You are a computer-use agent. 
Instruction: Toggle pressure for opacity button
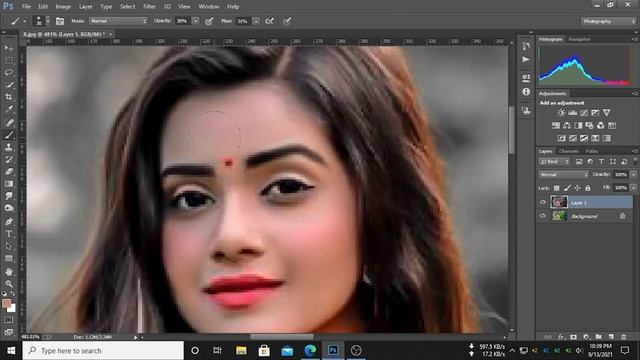click(x=209, y=21)
